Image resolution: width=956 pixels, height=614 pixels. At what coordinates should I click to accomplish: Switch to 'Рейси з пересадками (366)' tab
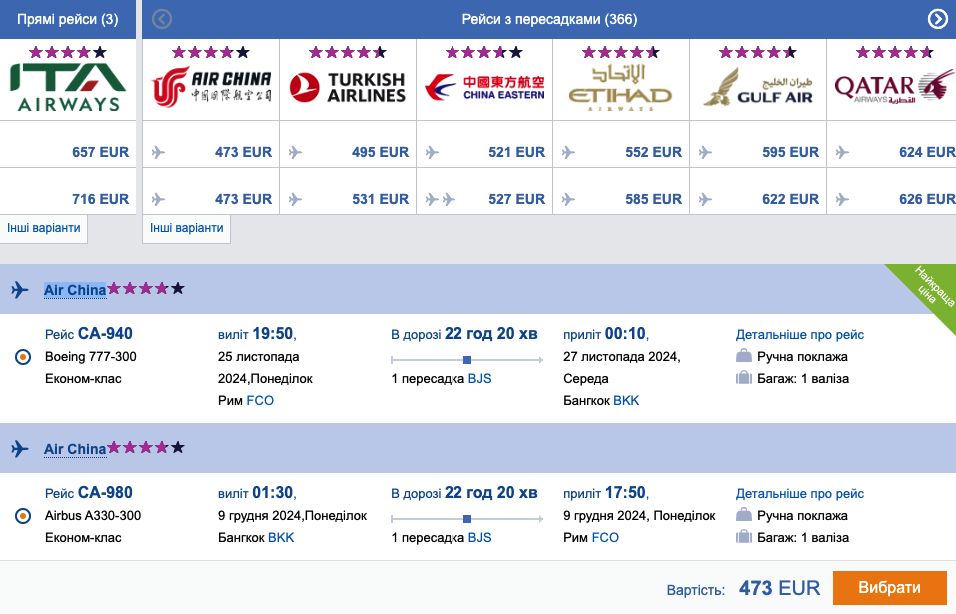pos(549,19)
